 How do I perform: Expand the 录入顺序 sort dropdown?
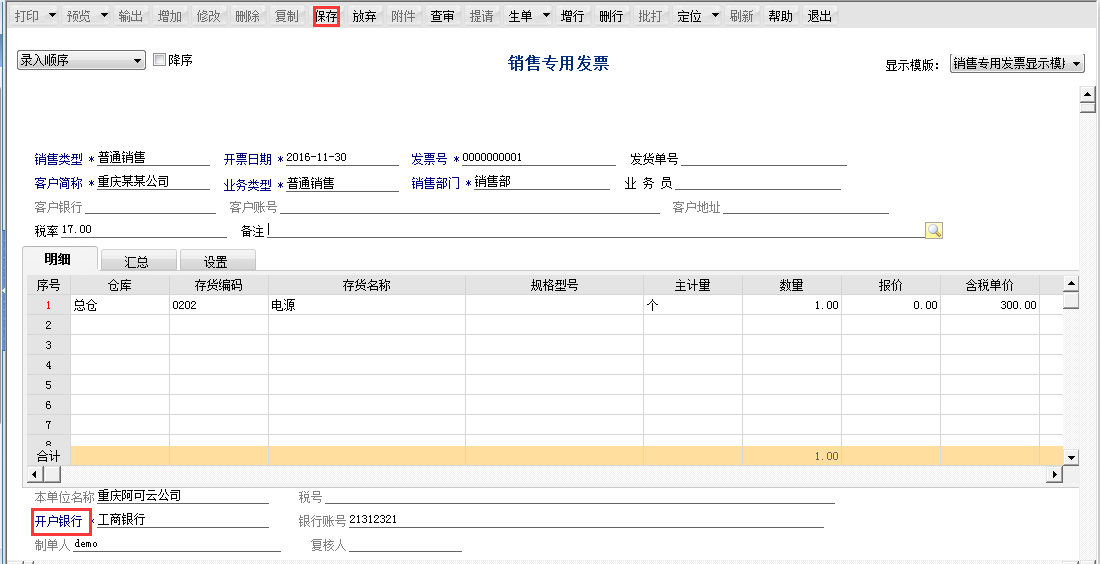click(x=138, y=61)
